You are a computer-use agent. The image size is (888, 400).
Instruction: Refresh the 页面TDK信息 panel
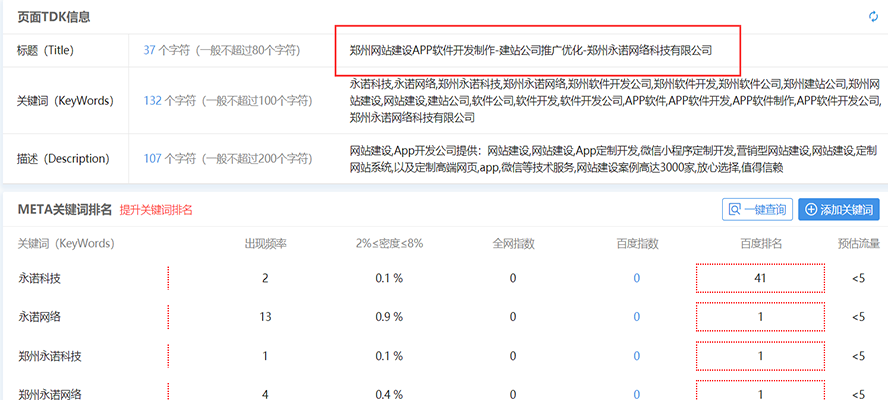873,17
